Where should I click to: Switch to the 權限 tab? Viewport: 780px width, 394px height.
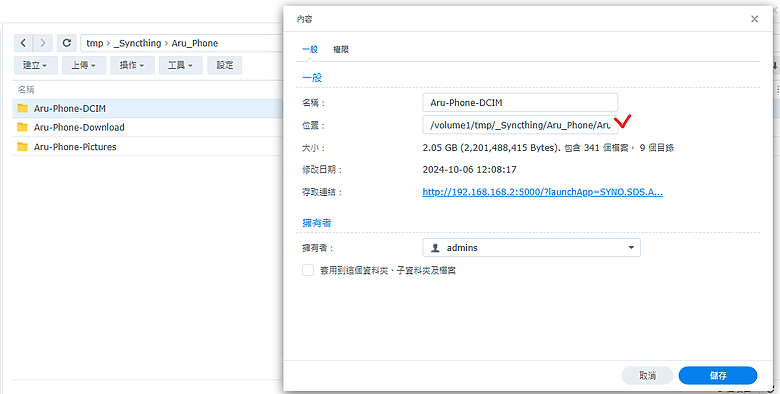(341, 49)
